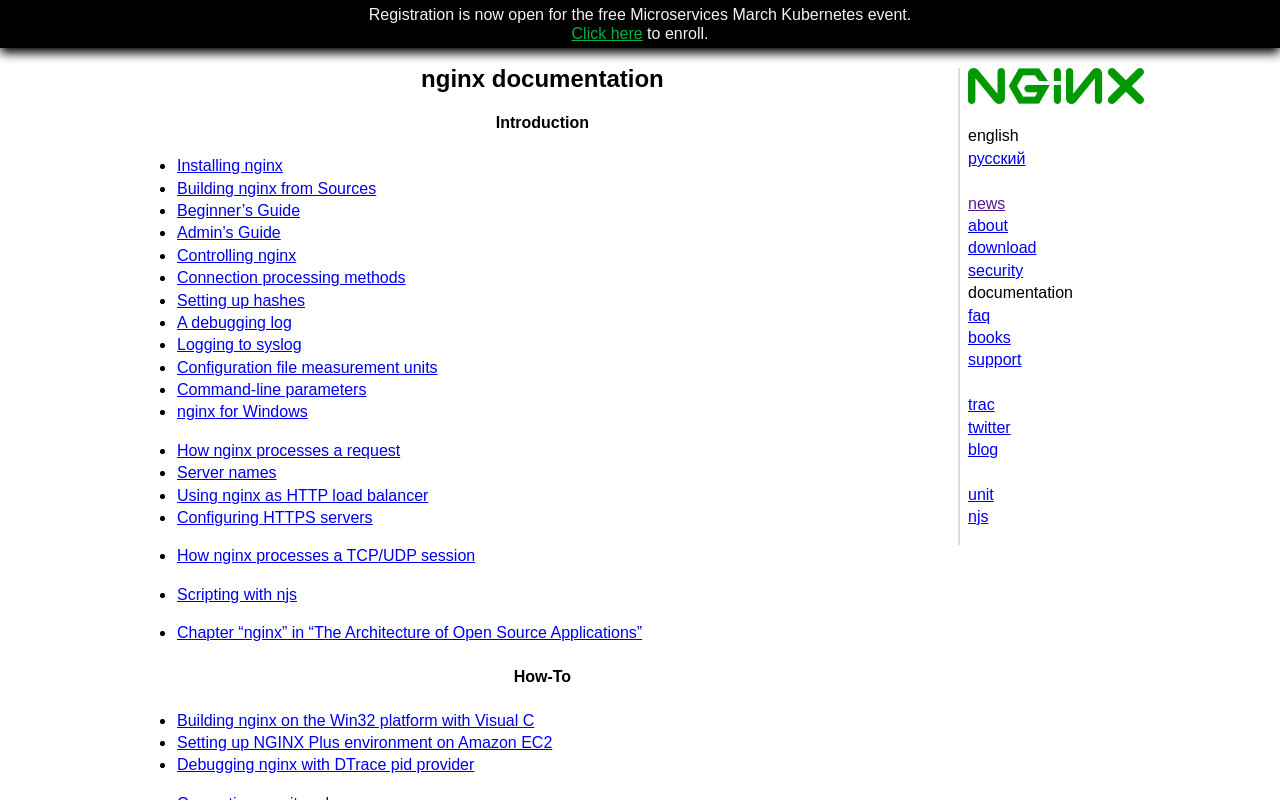Select the 'How-To' section heading
Screen dimensions: 1280x800
(542, 677)
